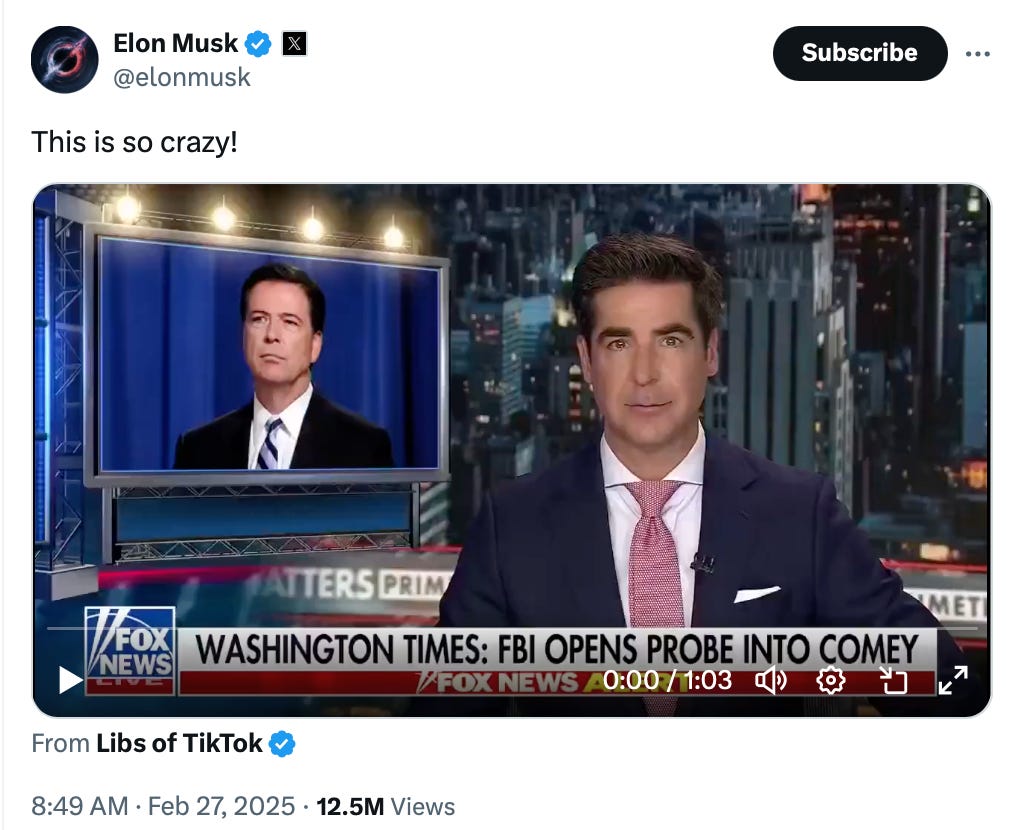
Task: Open the three-dot more options menu
Action: [x=978, y=54]
